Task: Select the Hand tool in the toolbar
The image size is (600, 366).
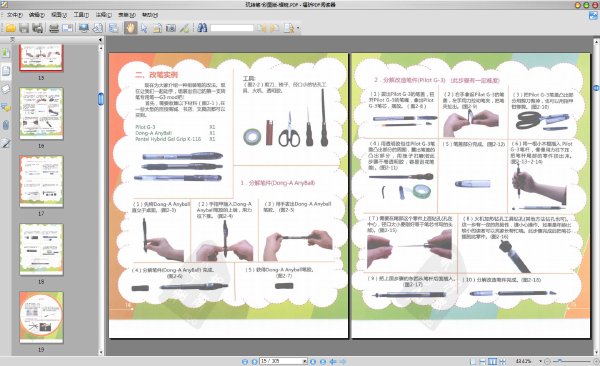Action: tap(130, 28)
